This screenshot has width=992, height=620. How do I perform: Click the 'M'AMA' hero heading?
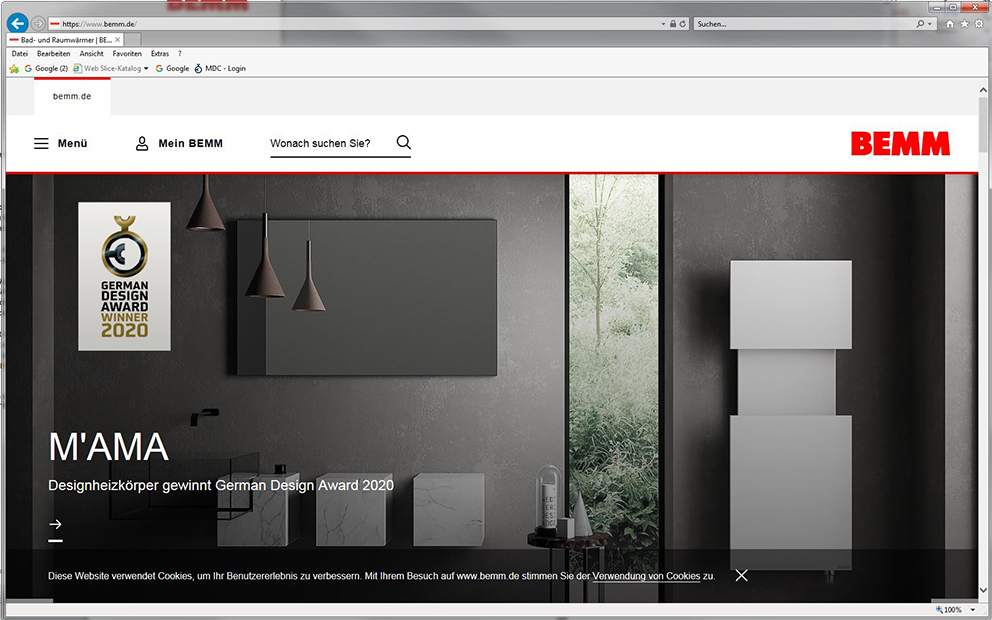point(108,447)
